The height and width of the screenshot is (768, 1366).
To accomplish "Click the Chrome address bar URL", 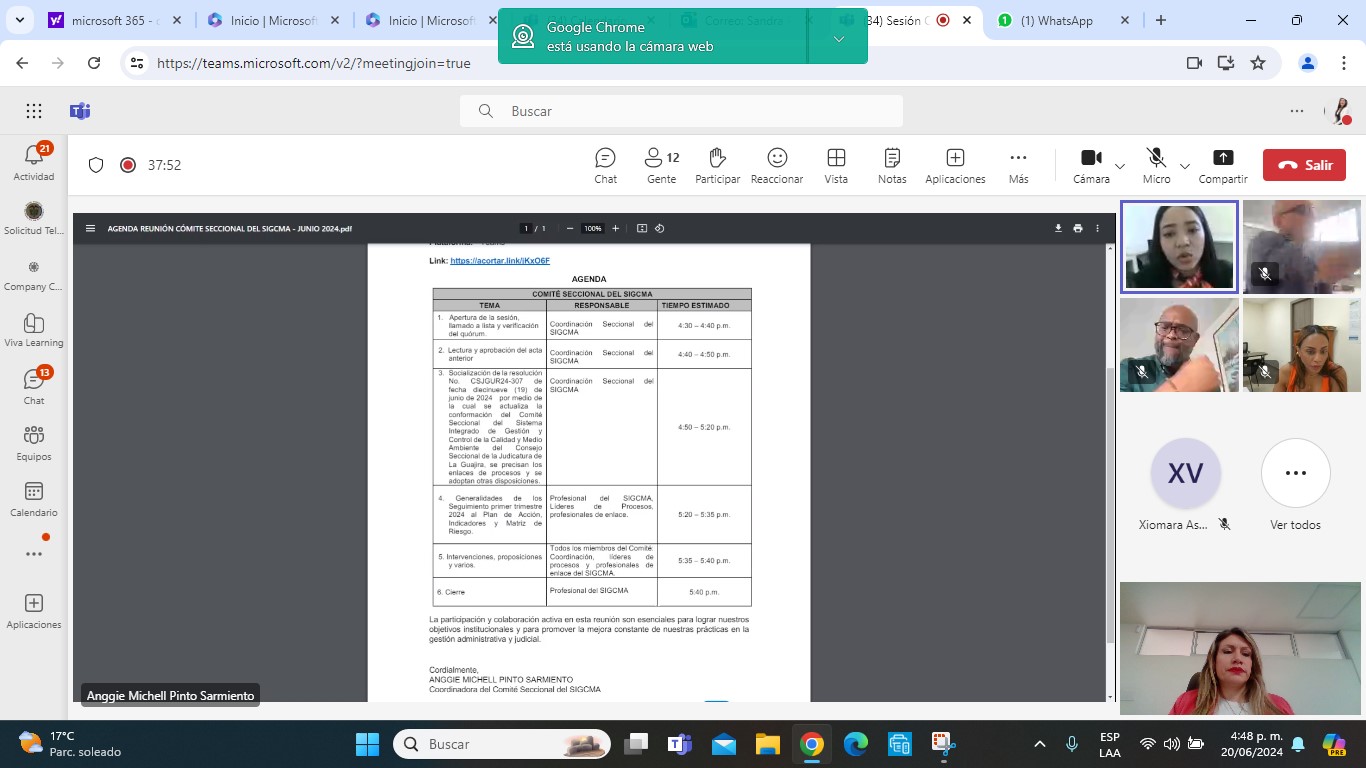I will [x=314, y=63].
